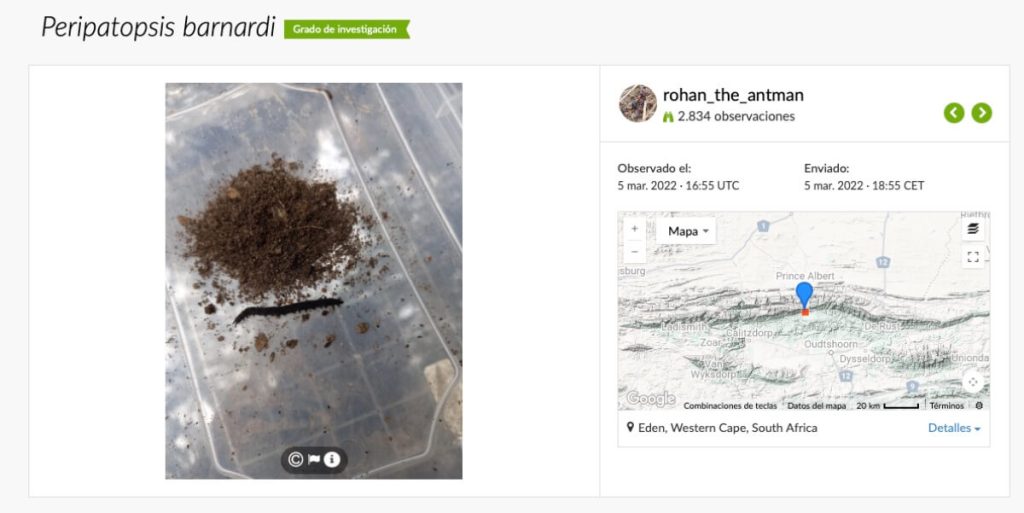Expand the Detalles location dropdown
This screenshot has height=513, width=1024.
[954, 428]
